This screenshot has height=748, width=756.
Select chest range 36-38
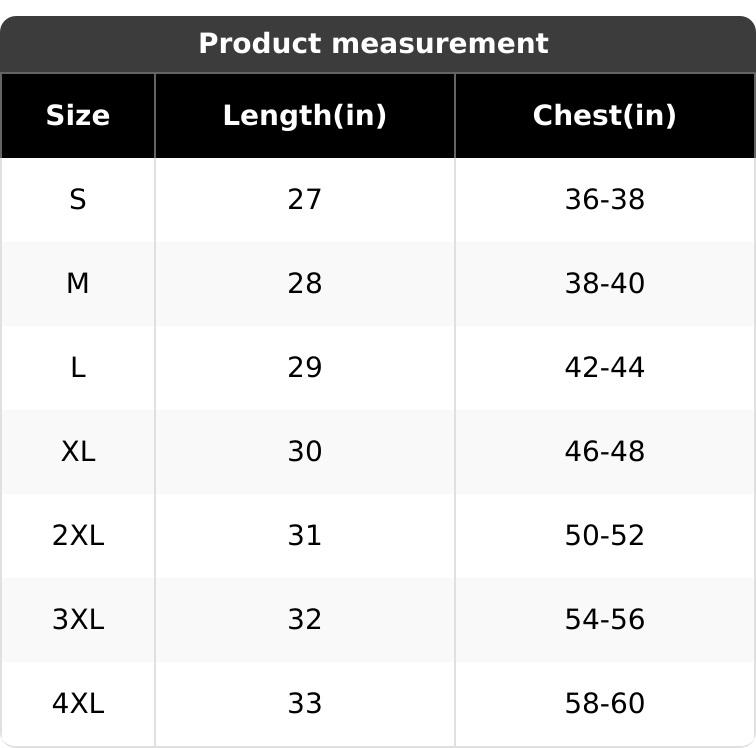(x=604, y=200)
